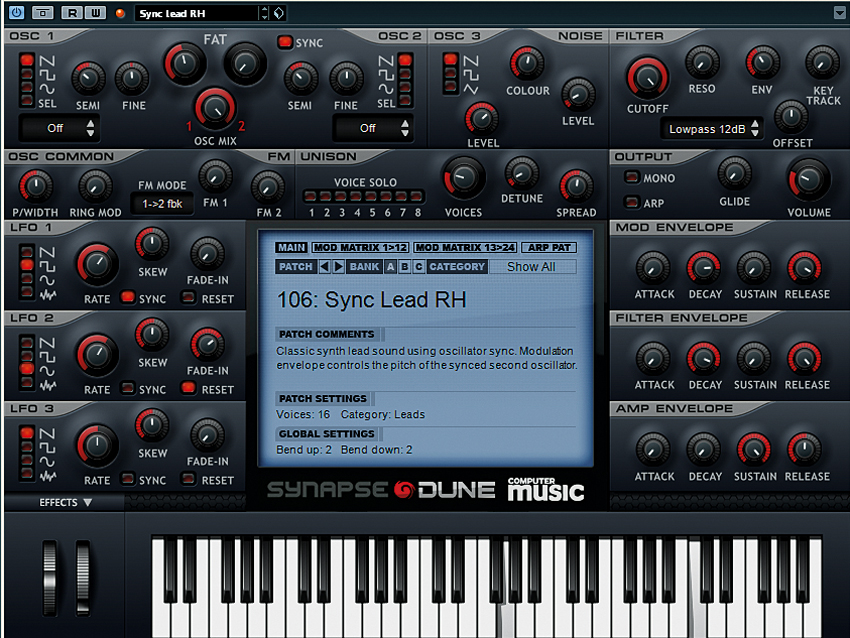The image size is (850, 638).
Task: Click the W write automation button
Action: (95, 12)
